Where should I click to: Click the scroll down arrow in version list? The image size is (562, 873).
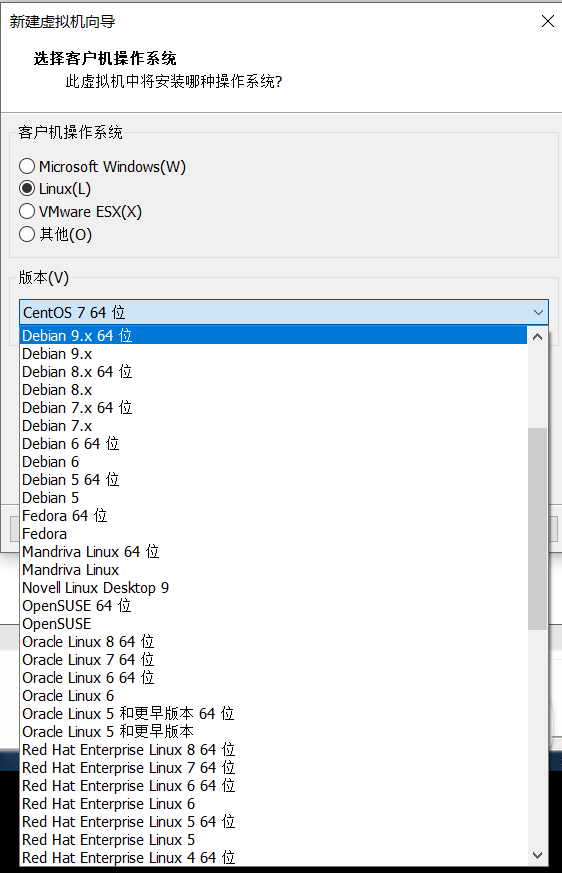537,855
